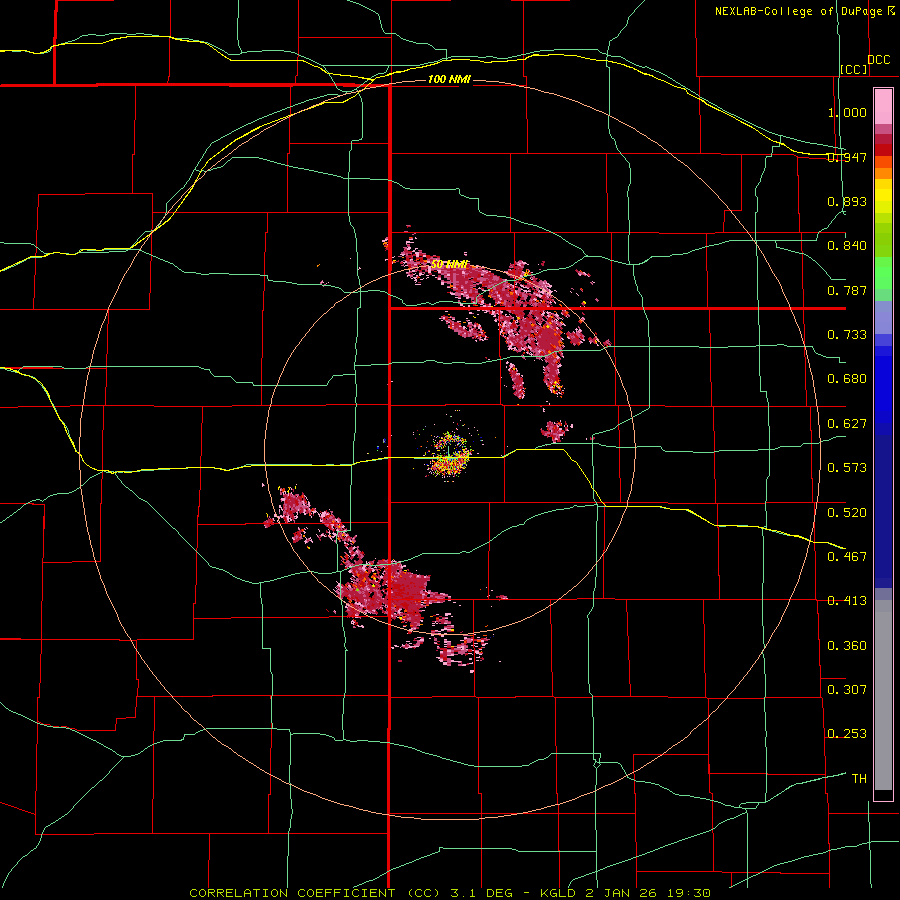Select the 0.413 scale value
The width and height of the screenshot is (900, 900).
pyautogui.click(x=847, y=601)
